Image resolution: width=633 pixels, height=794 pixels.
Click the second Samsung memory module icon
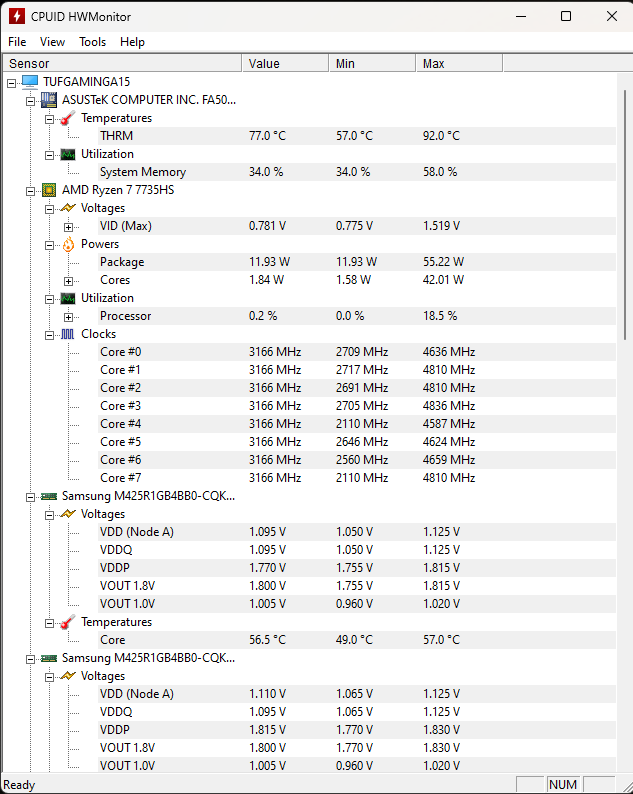pyautogui.click(x=49, y=658)
